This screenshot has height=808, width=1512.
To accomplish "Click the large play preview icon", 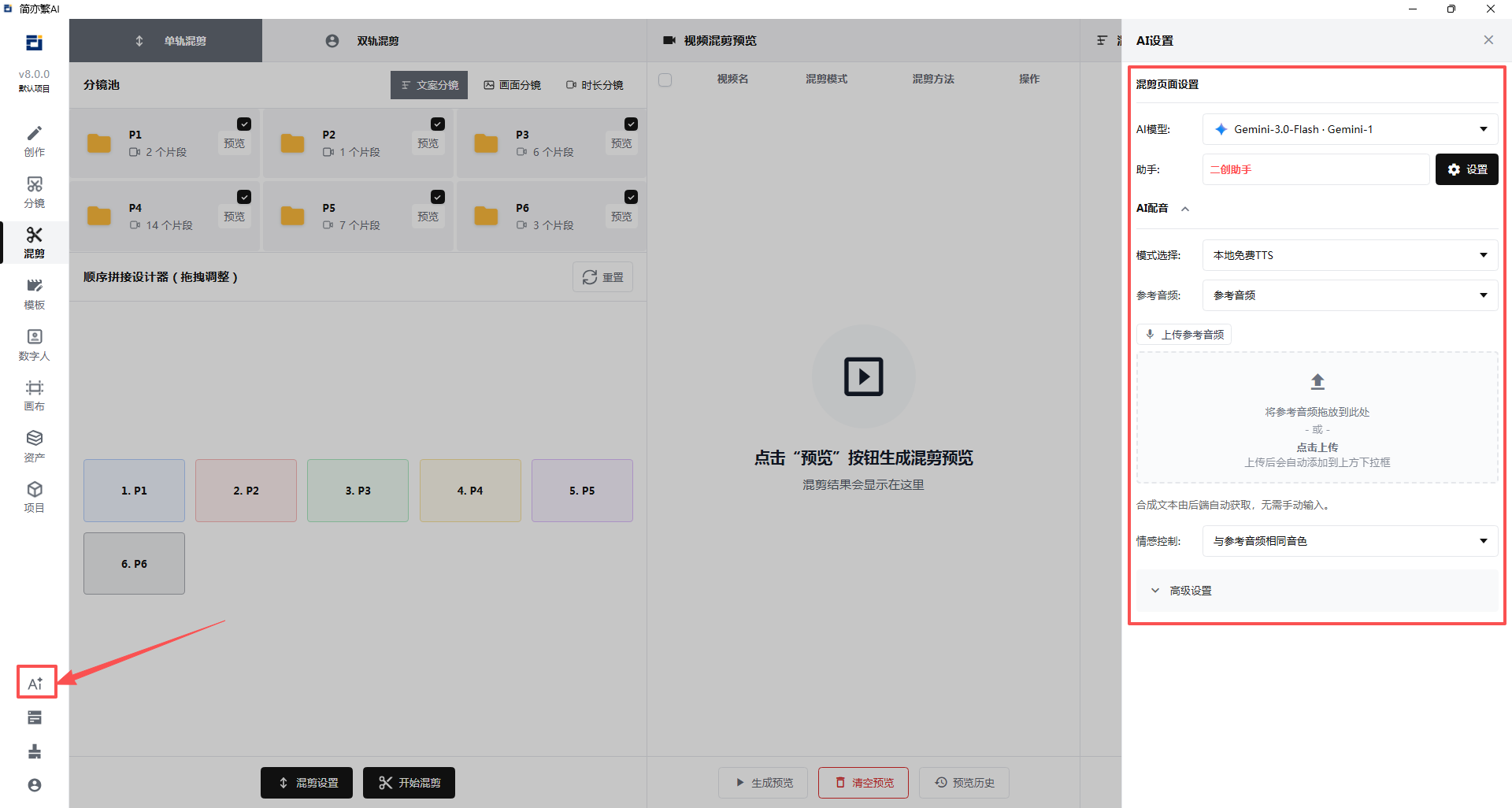I will (863, 376).
